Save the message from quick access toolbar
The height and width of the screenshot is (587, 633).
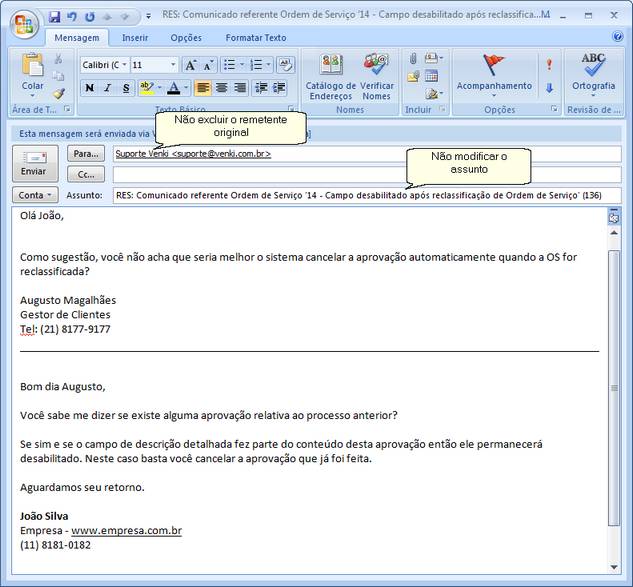[54, 16]
